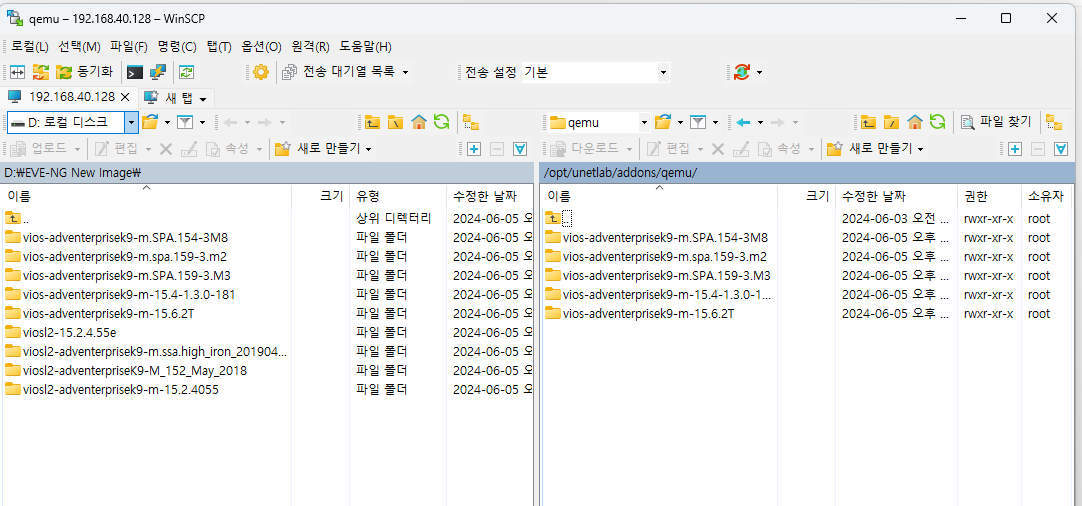Viewport: 1082px width, 506px height.
Task: Click the 파일 찾기 find files button
Action: click(996, 122)
